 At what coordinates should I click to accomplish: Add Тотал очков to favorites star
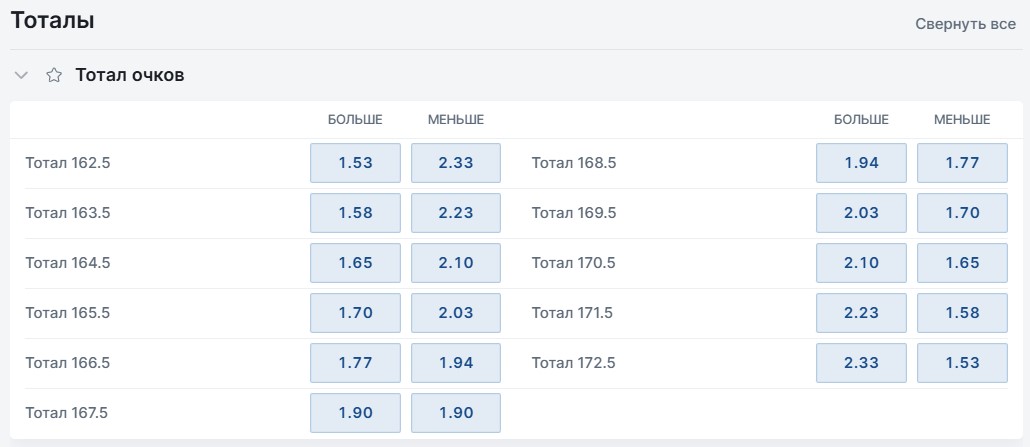tap(54, 76)
